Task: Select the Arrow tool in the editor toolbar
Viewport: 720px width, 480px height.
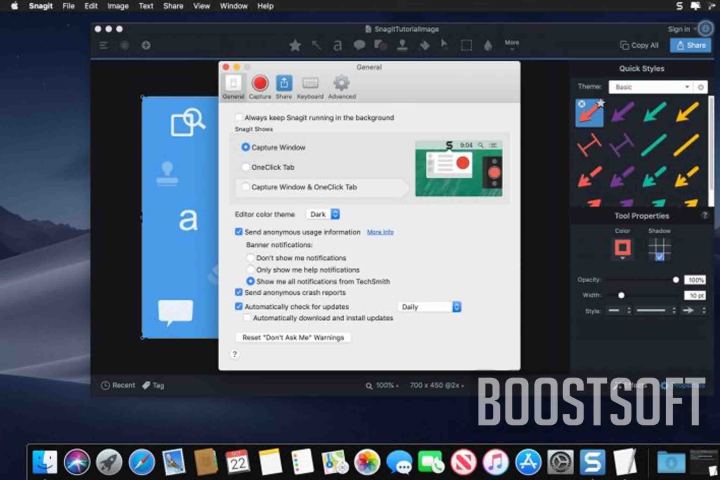Action: tap(316, 45)
